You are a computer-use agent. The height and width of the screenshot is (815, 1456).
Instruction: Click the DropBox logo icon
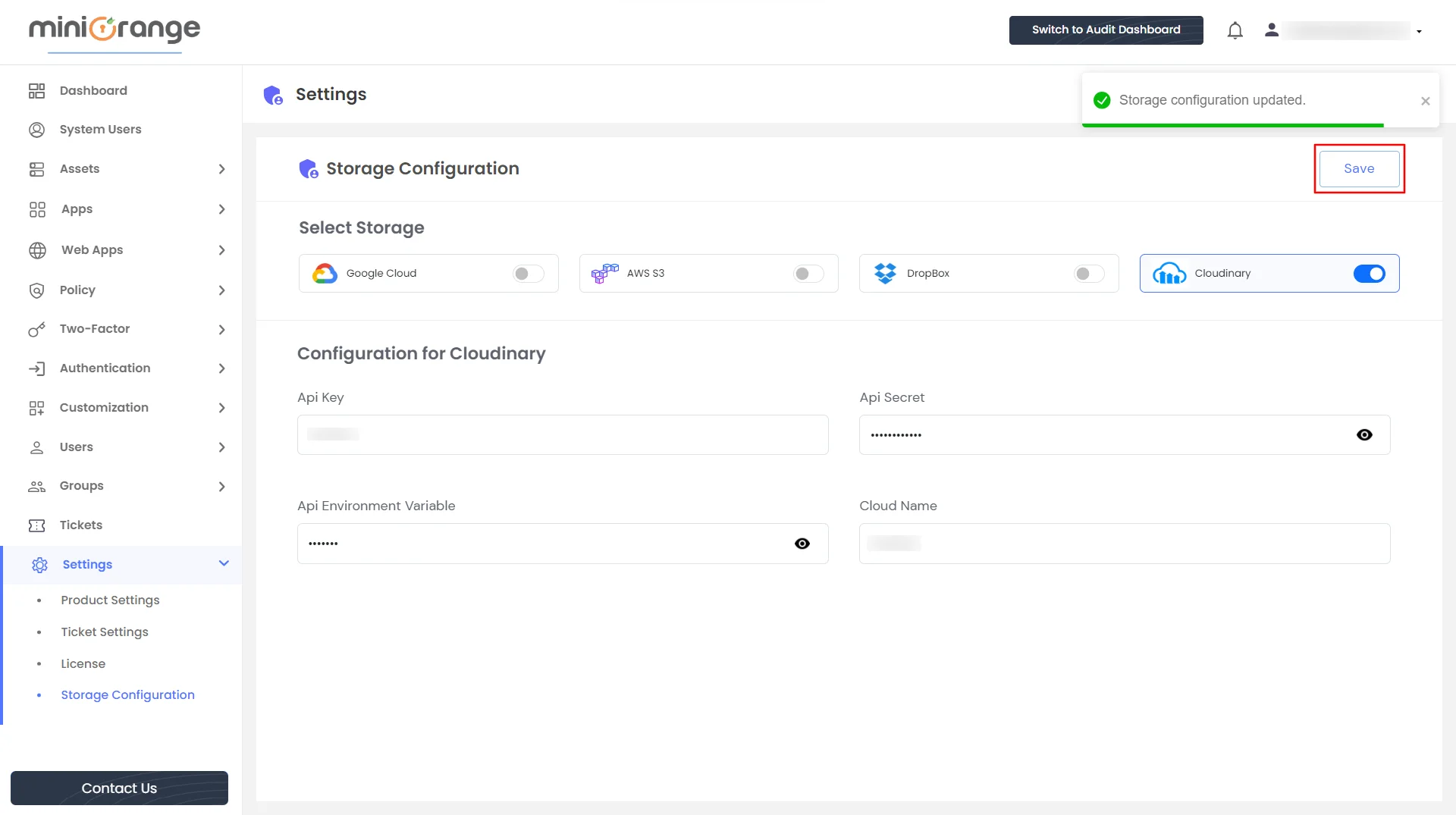pos(885,274)
